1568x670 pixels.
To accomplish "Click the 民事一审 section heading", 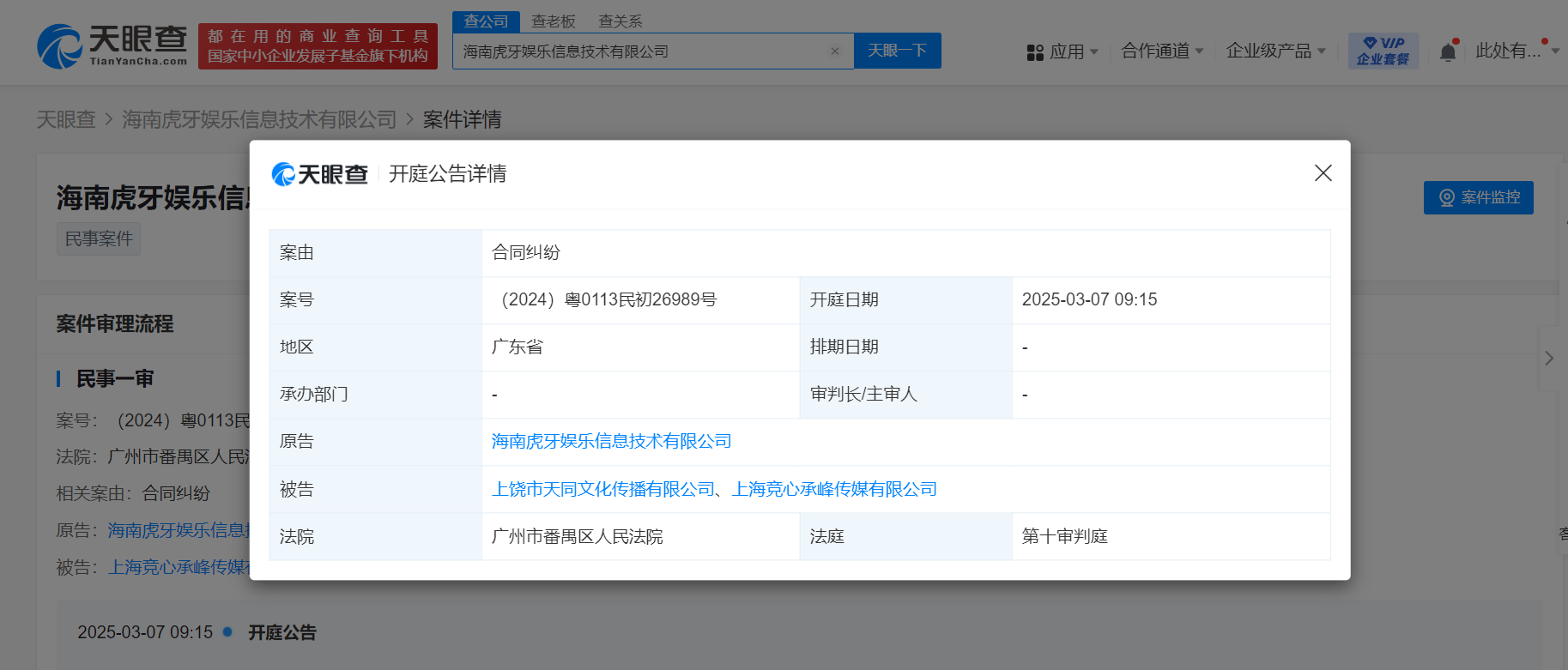I will [x=115, y=378].
